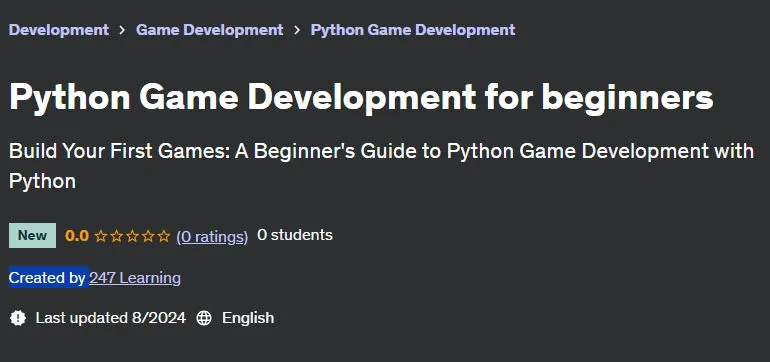Image resolution: width=770 pixels, height=362 pixels.
Task: Click the 0.0 rating value
Action: [77, 236]
